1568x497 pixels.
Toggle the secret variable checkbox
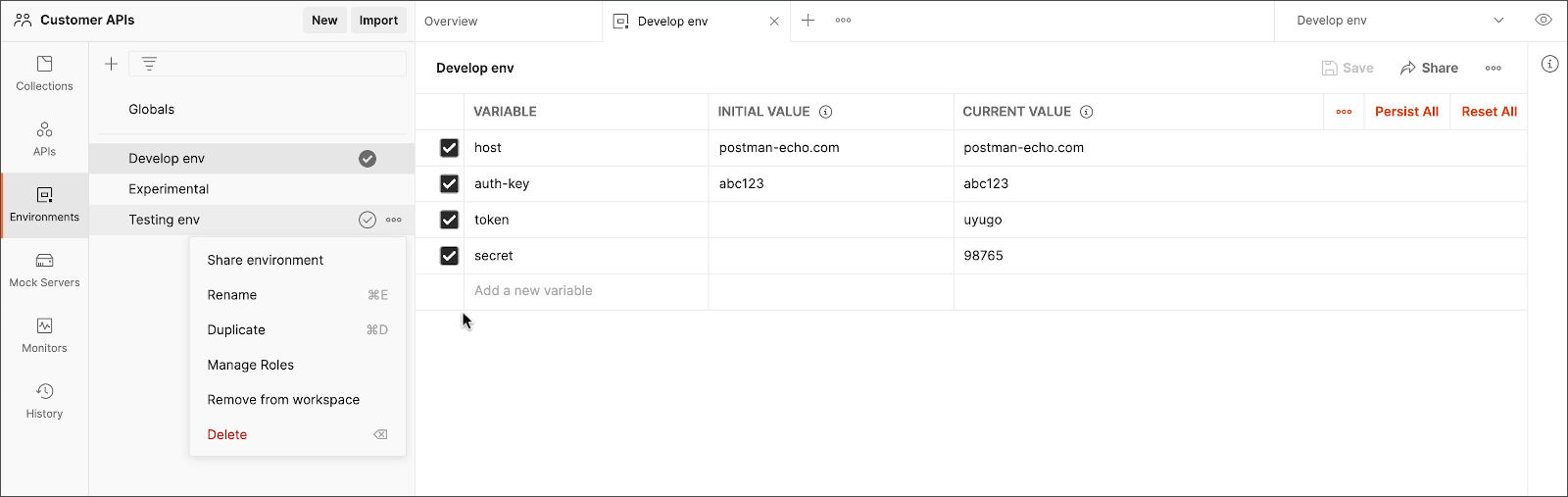pyautogui.click(x=449, y=256)
